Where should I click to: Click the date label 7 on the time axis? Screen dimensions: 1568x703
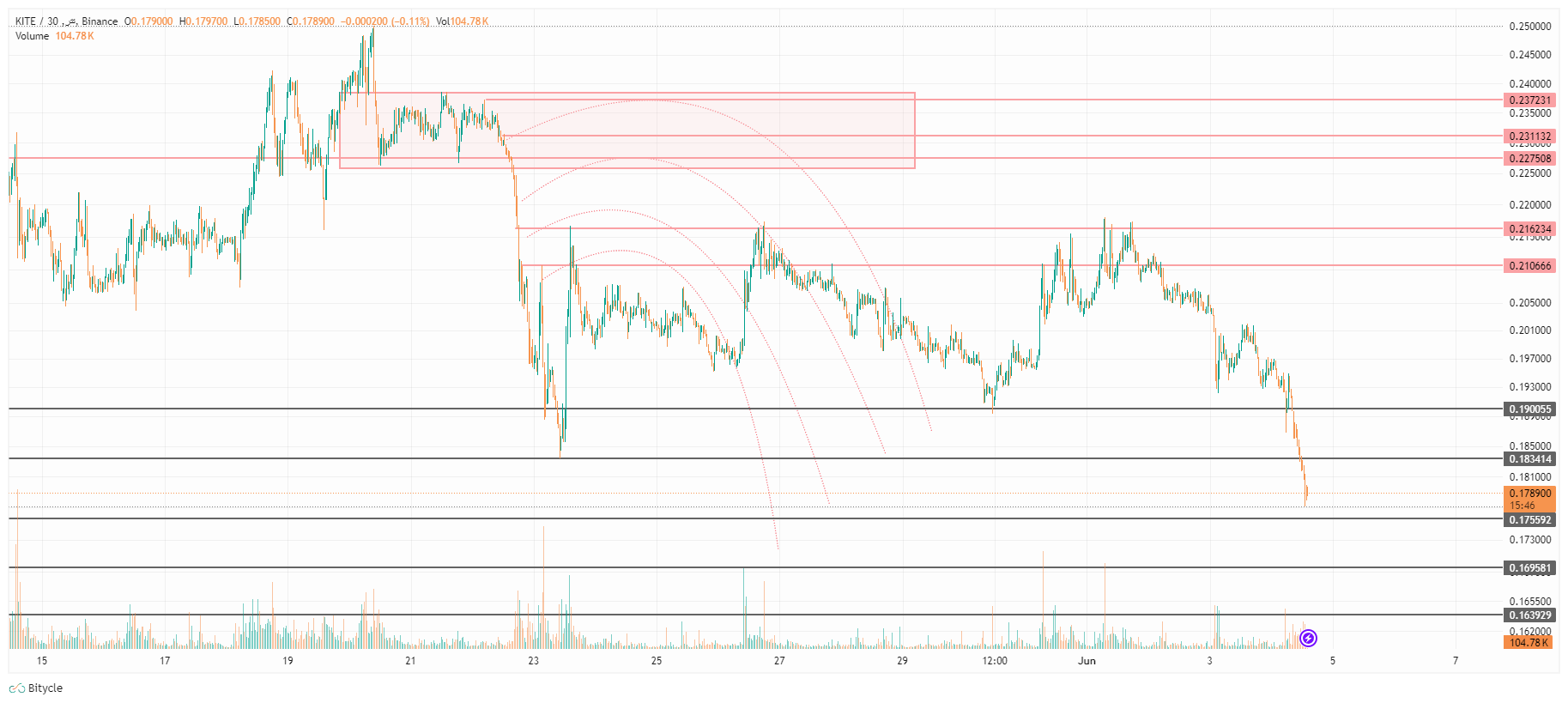point(1456,661)
